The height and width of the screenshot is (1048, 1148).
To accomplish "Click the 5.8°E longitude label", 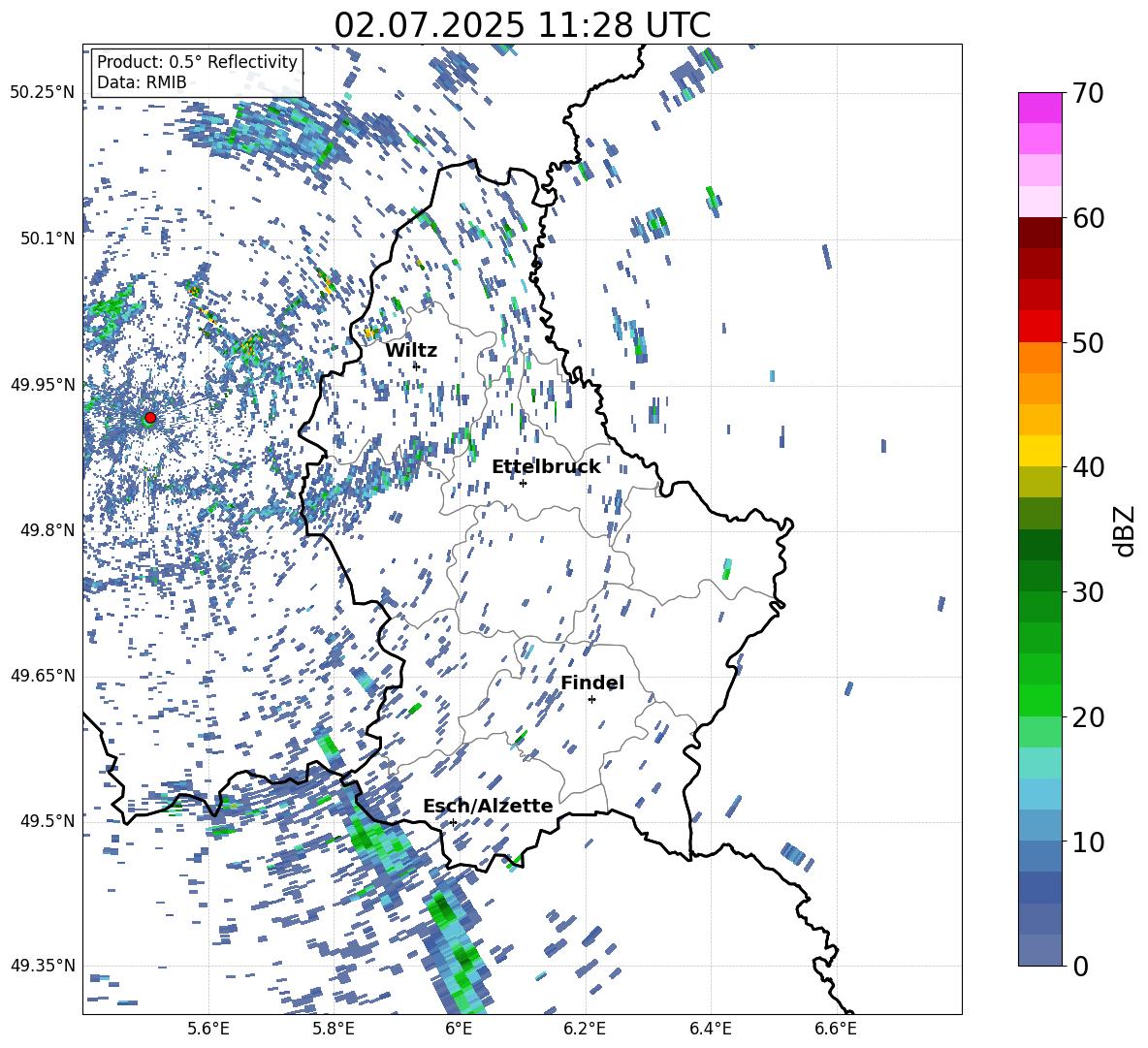I will coord(334,1029).
